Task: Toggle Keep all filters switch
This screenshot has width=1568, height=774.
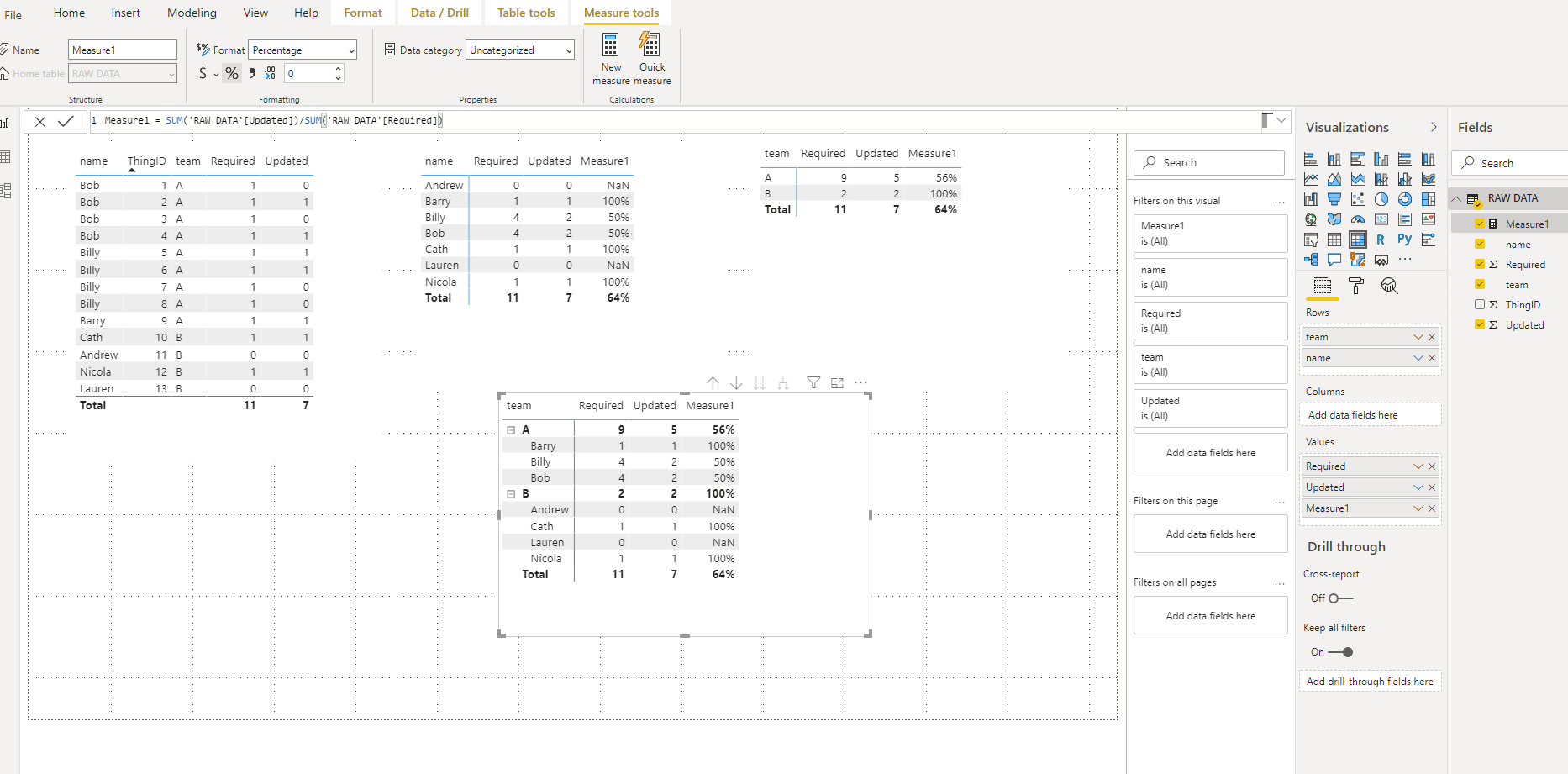Action: coord(1340,652)
